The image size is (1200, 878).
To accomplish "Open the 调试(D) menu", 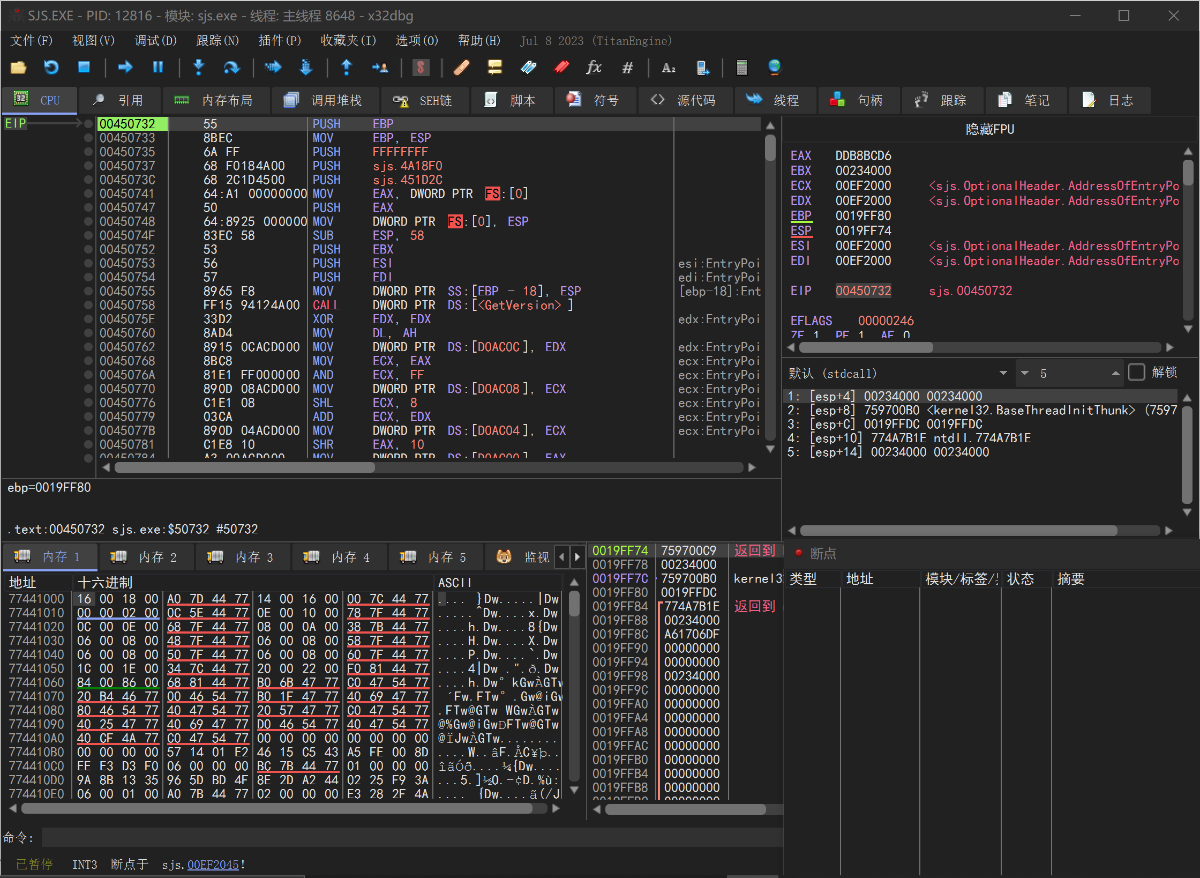I will tap(155, 41).
